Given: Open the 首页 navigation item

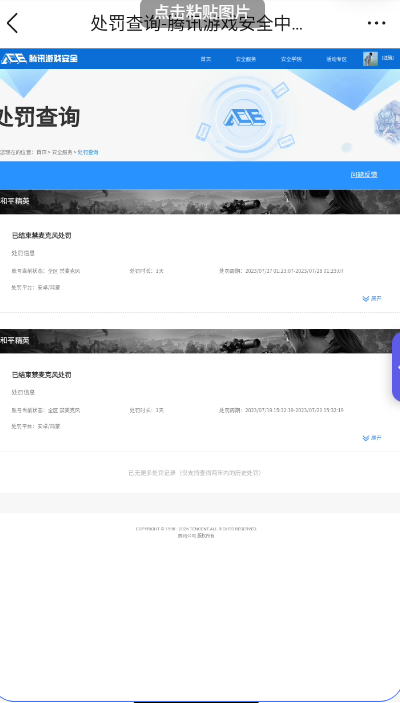Looking at the screenshot, I should pyautogui.click(x=205, y=59).
